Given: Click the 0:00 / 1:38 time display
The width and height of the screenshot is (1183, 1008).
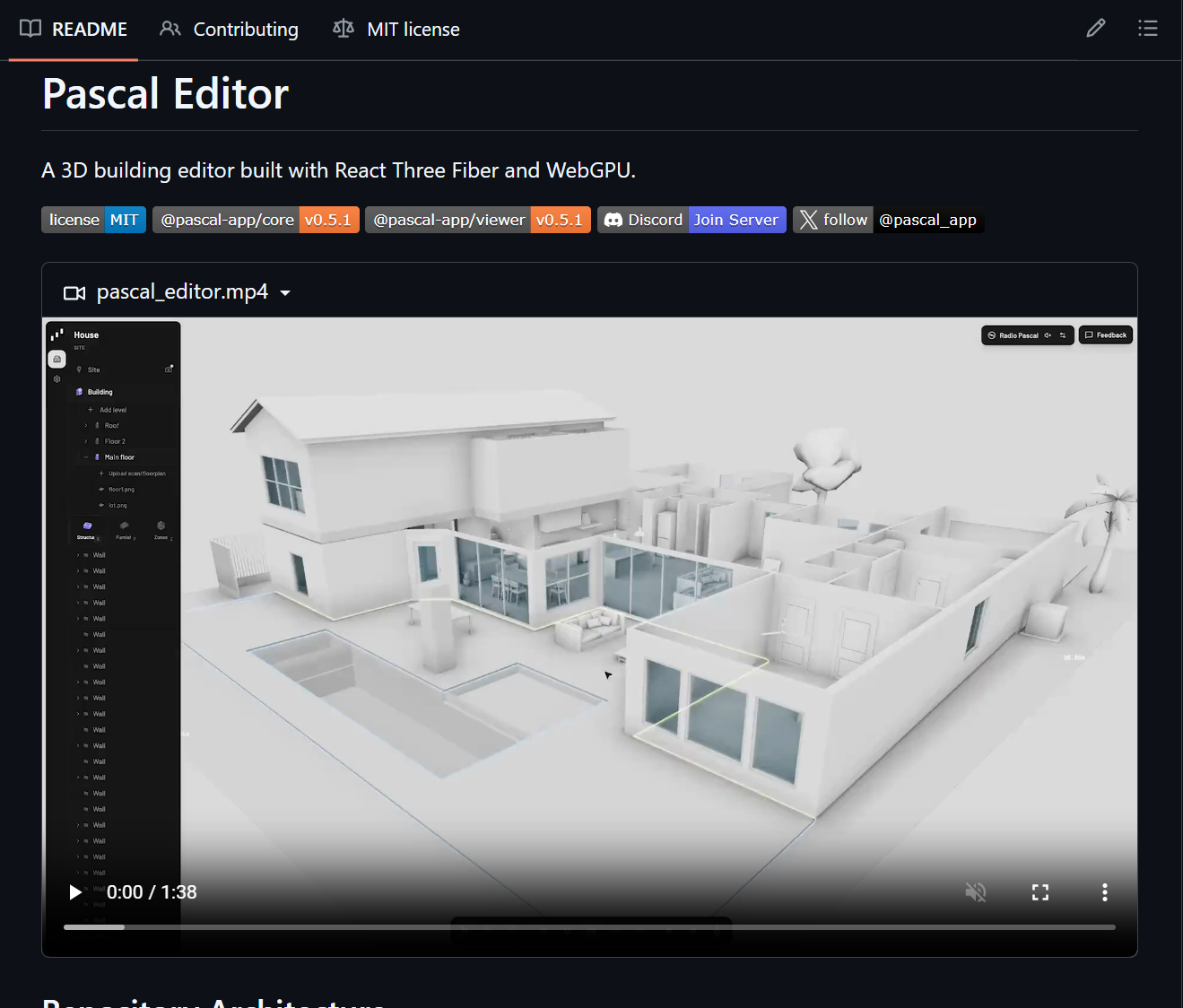Looking at the screenshot, I should point(152,892).
